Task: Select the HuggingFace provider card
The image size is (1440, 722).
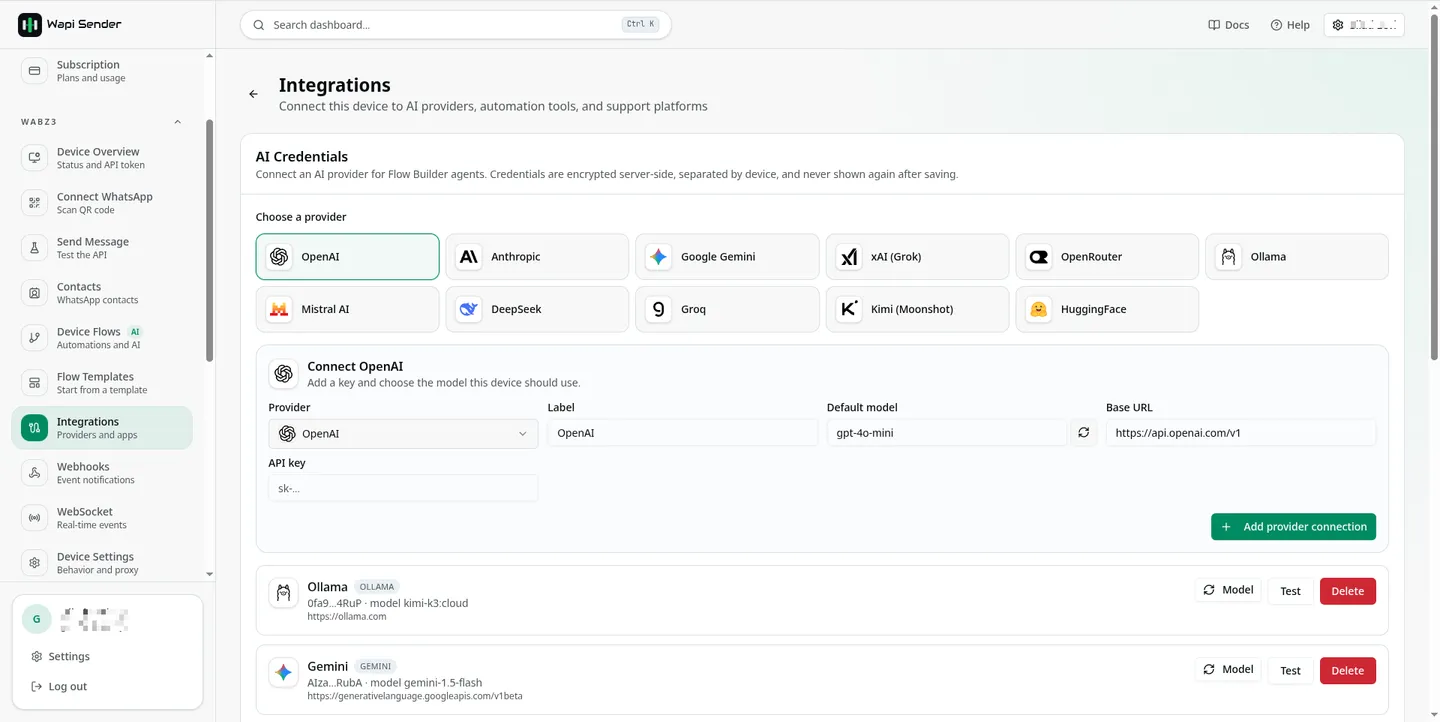Action: click(x=1107, y=310)
